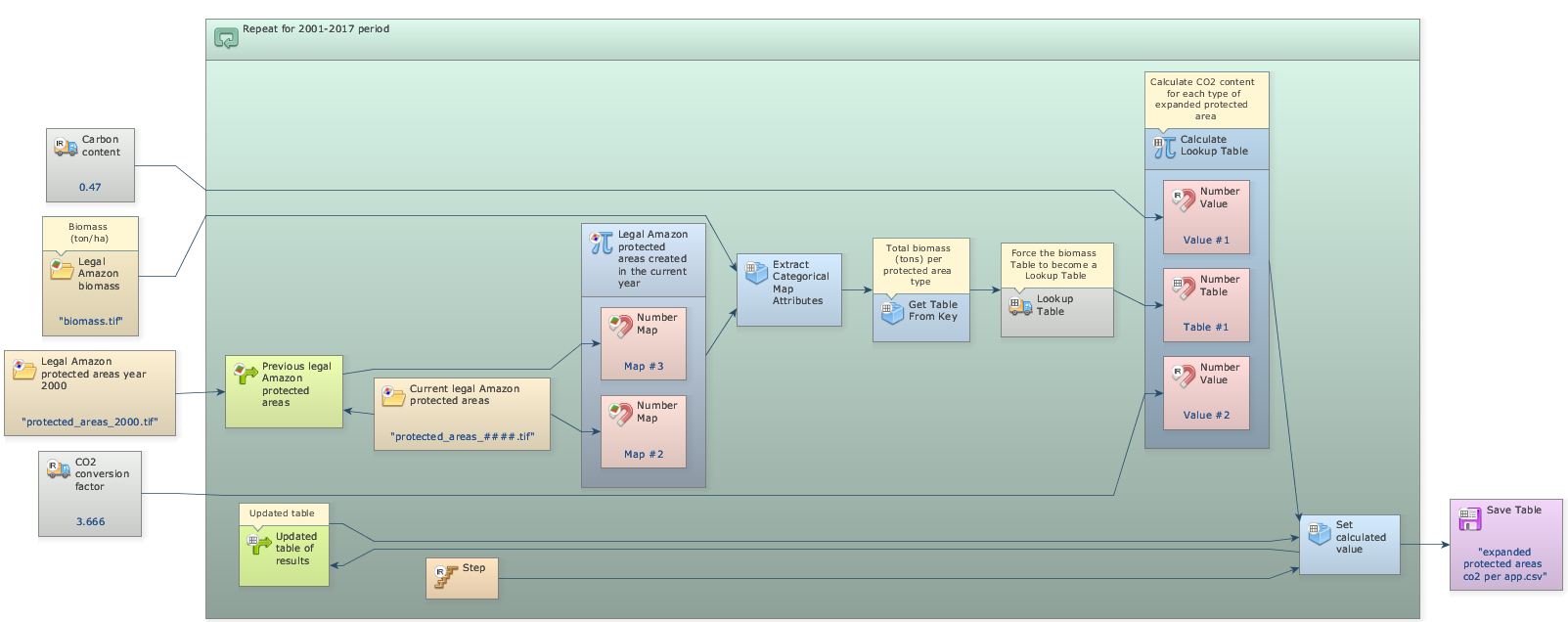Click the "Updated table" comment note
The image size is (1568, 622).
283,513
